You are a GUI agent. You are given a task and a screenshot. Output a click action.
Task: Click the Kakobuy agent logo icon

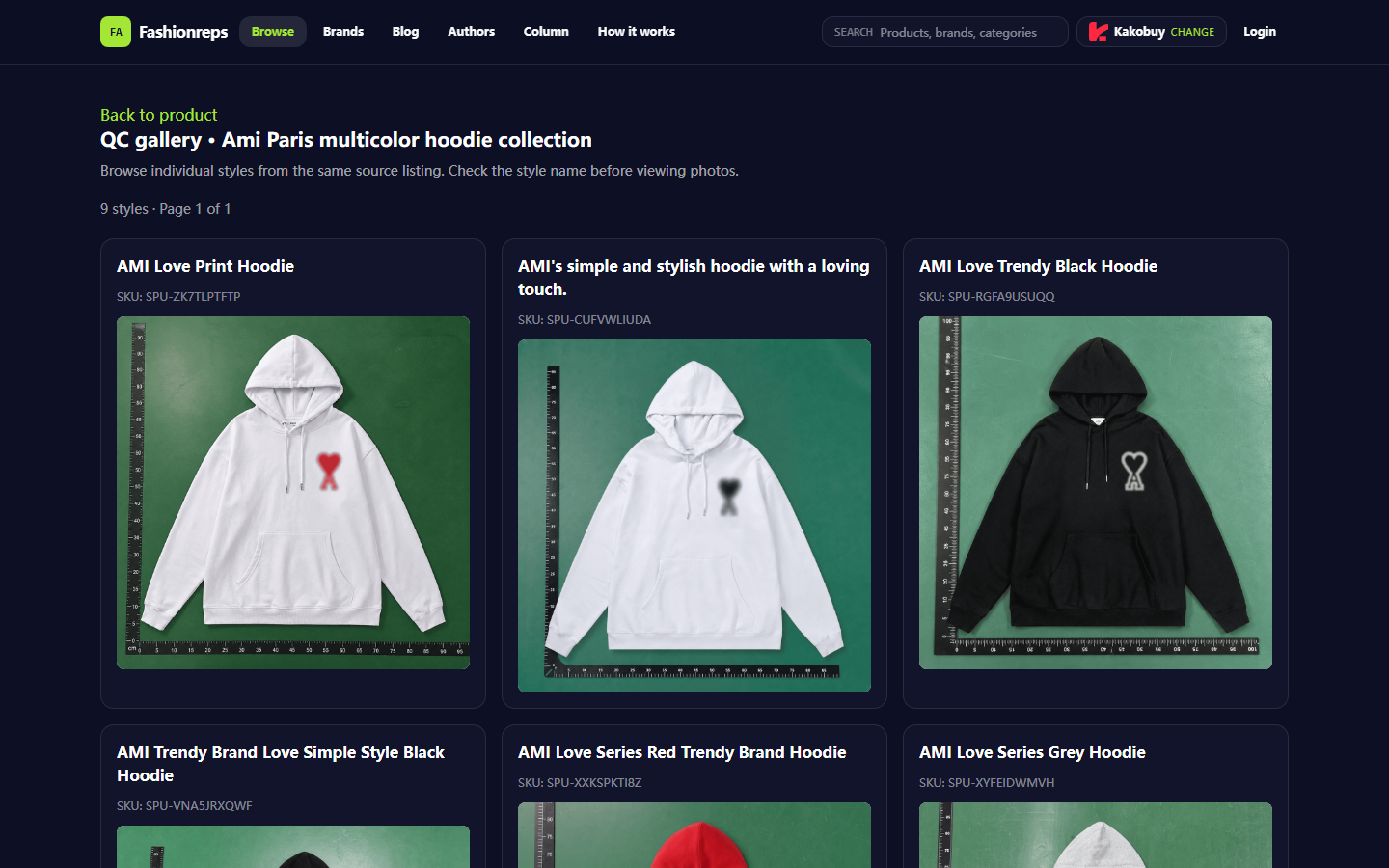1098,32
